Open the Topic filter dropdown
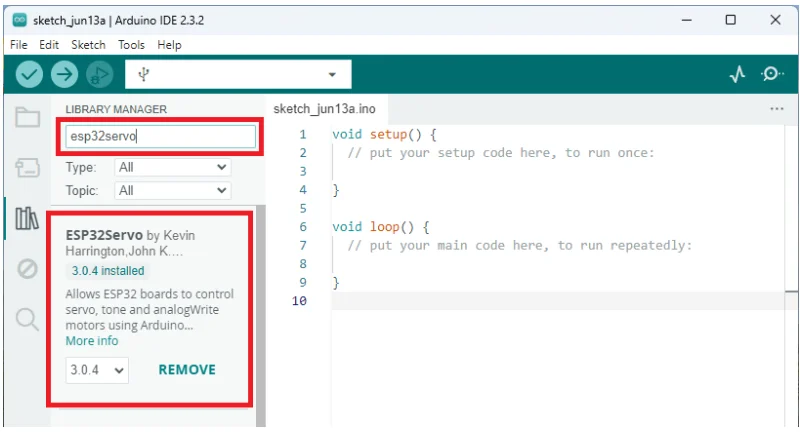800x433 pixels. (172, 190)
